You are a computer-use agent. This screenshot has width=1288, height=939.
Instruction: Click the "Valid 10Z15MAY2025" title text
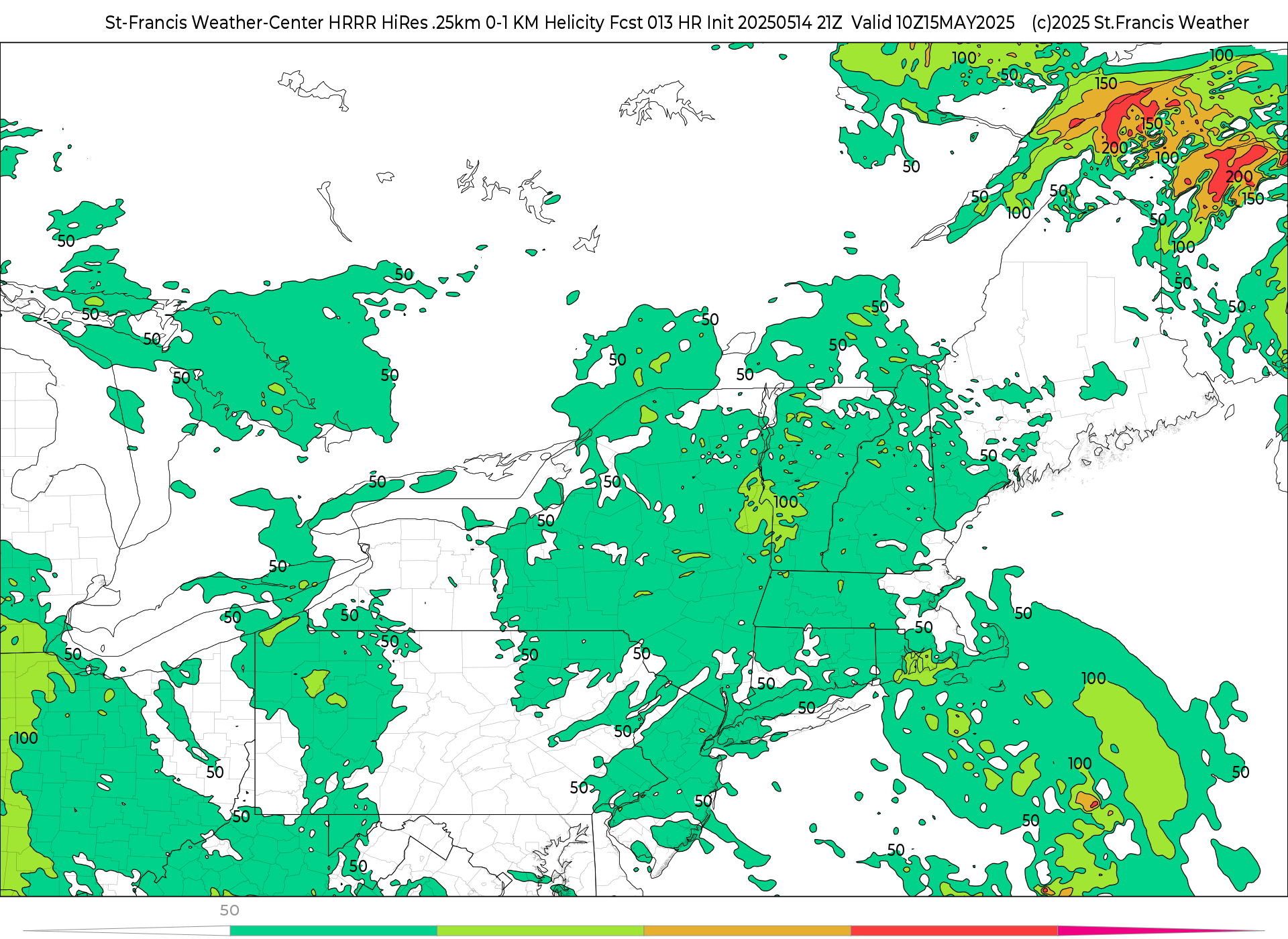click(x=933, y=23)
